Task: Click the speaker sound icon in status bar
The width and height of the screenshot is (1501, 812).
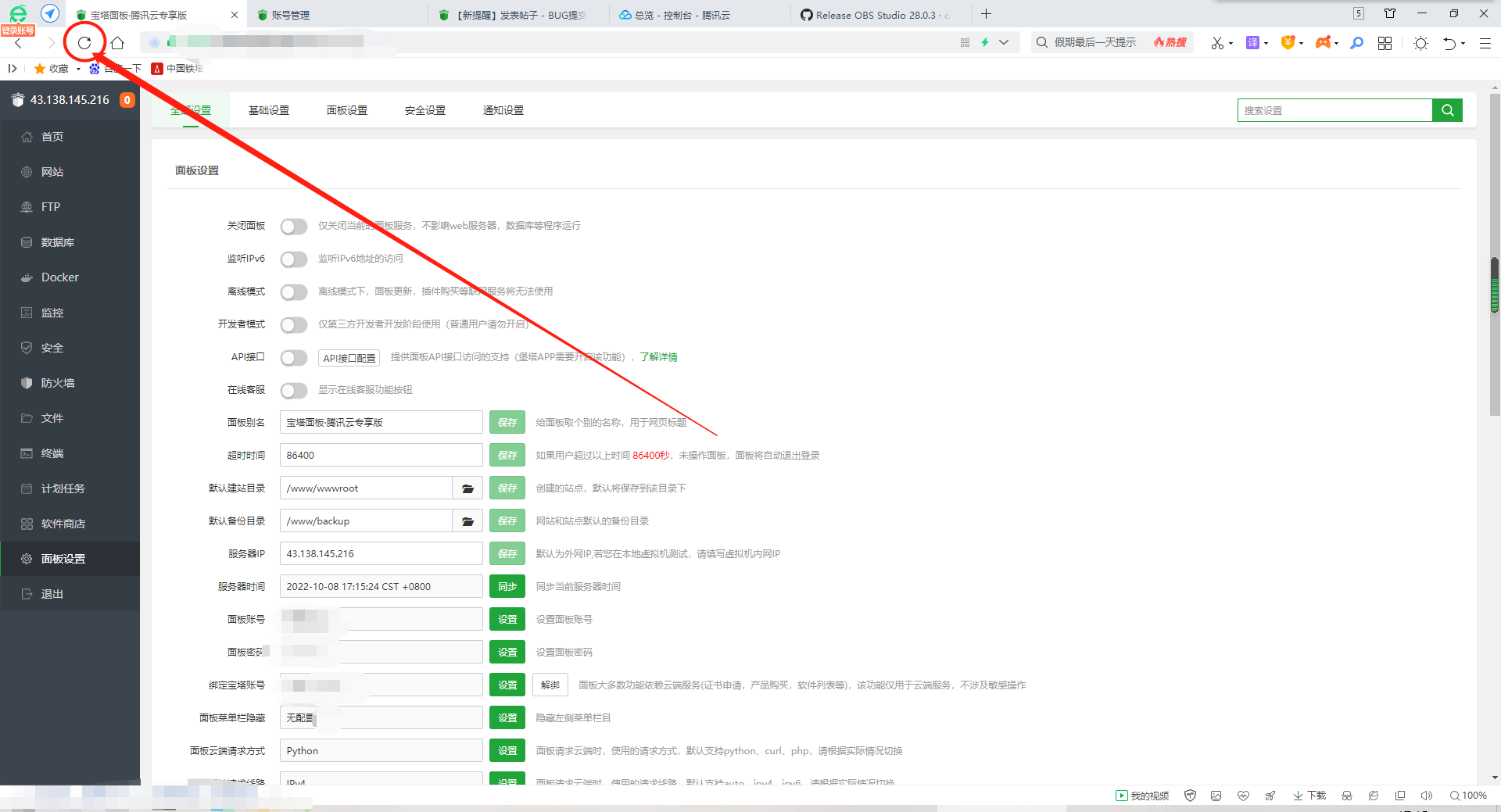Action: pos(1426,796)
